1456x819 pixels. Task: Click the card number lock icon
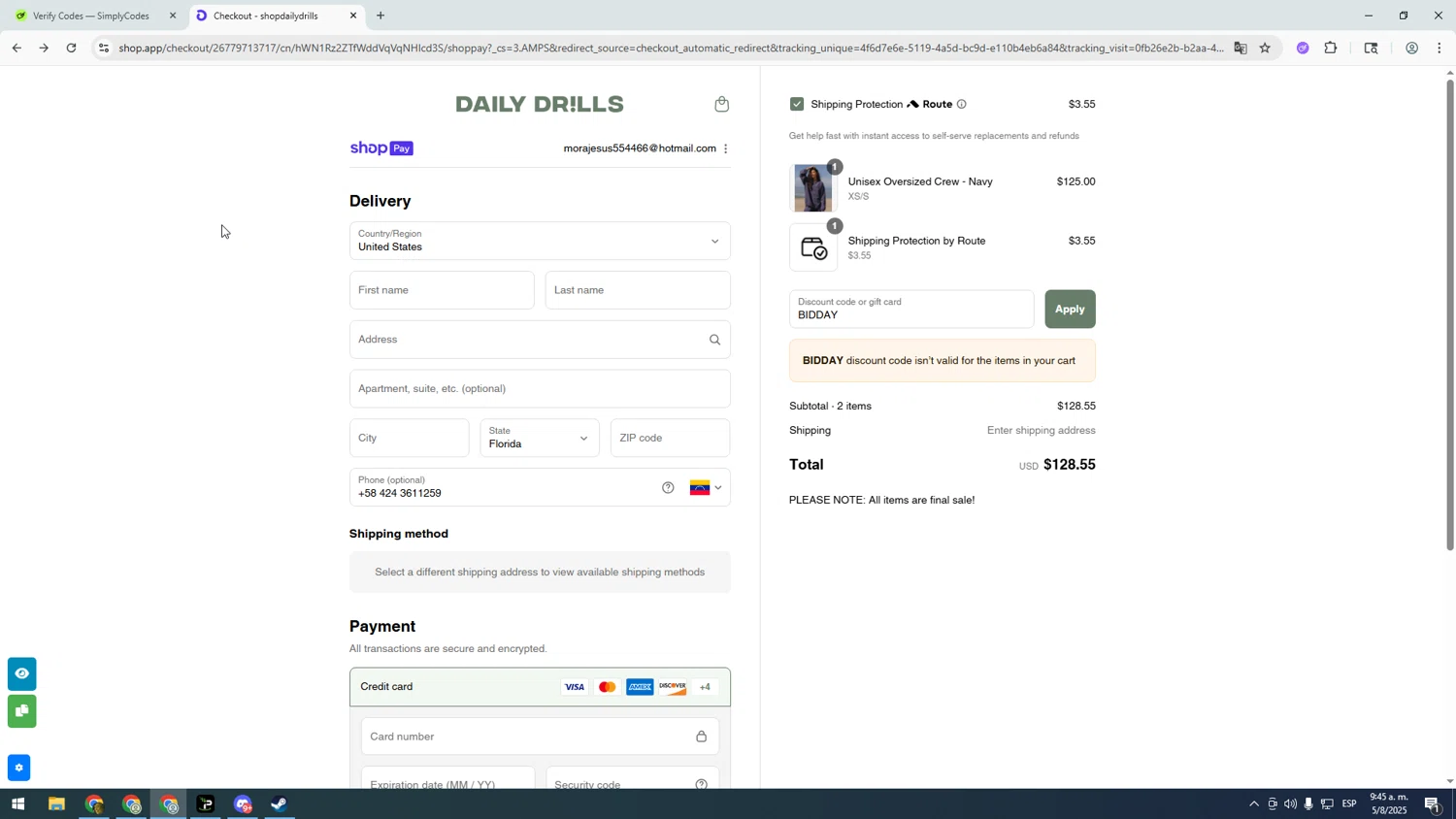coord(701,737)
